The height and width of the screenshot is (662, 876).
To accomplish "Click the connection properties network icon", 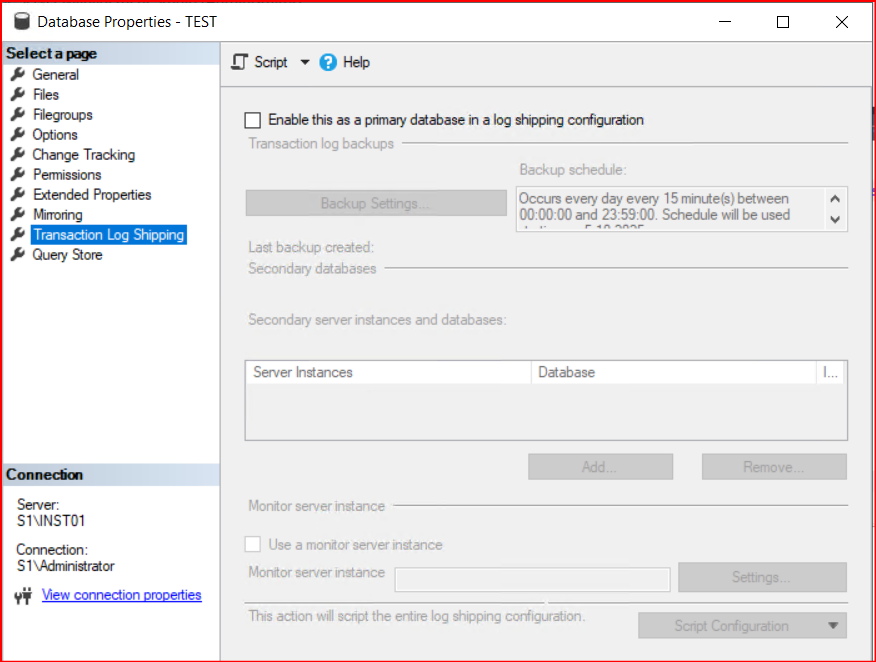I will 24,596.
